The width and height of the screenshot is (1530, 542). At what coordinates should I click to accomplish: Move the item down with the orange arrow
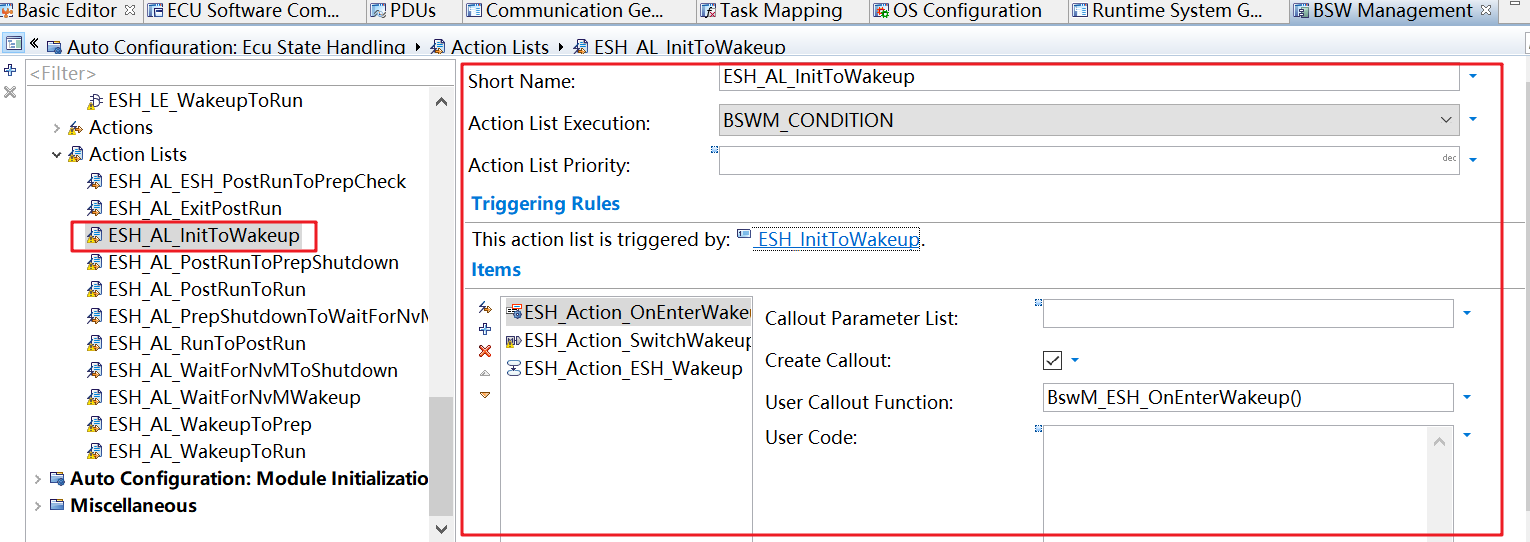(485, 395)
